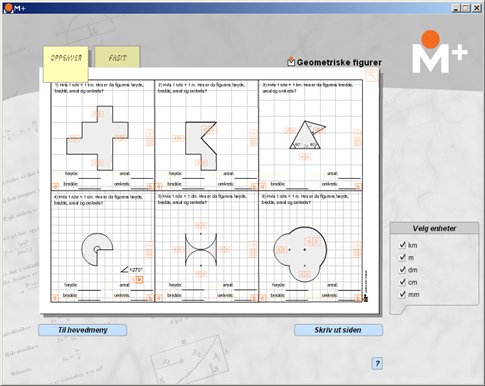Screen dimensions: 485x386
Task: Click right arrow at bottom of task 1 panel
Action: pyautogui.click(x=150, y=186)
